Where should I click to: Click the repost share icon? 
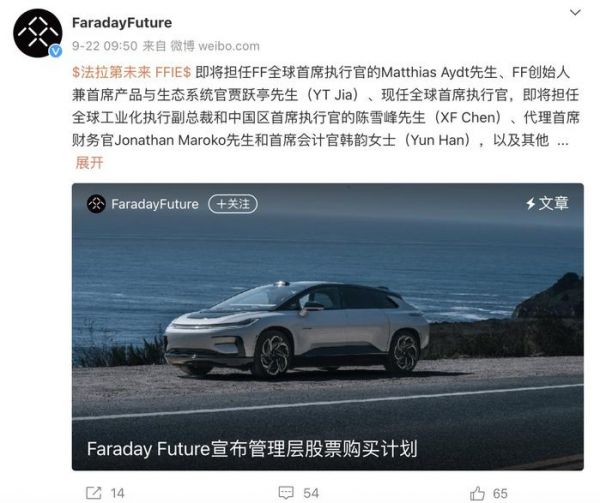click(94, 493)
